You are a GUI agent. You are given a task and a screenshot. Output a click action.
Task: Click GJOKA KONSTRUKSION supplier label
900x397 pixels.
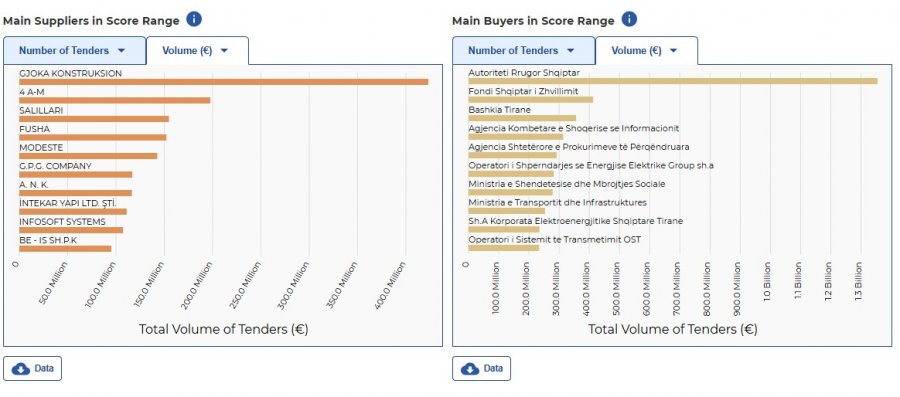(71, 73)
